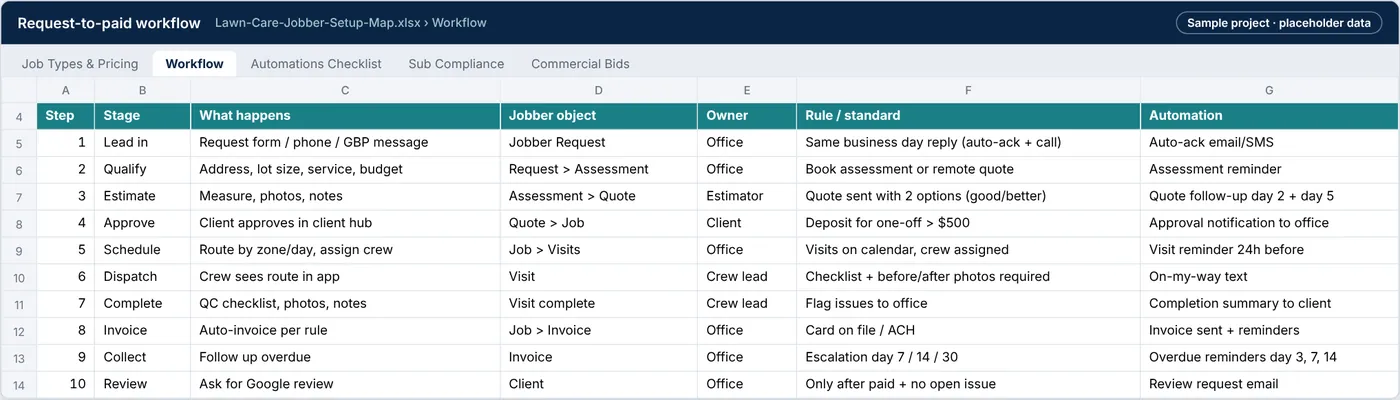Select cell 'Crew sees route in app'
Image resolution: width=1400 pixels, height=400 pixels.
point(345,277)
